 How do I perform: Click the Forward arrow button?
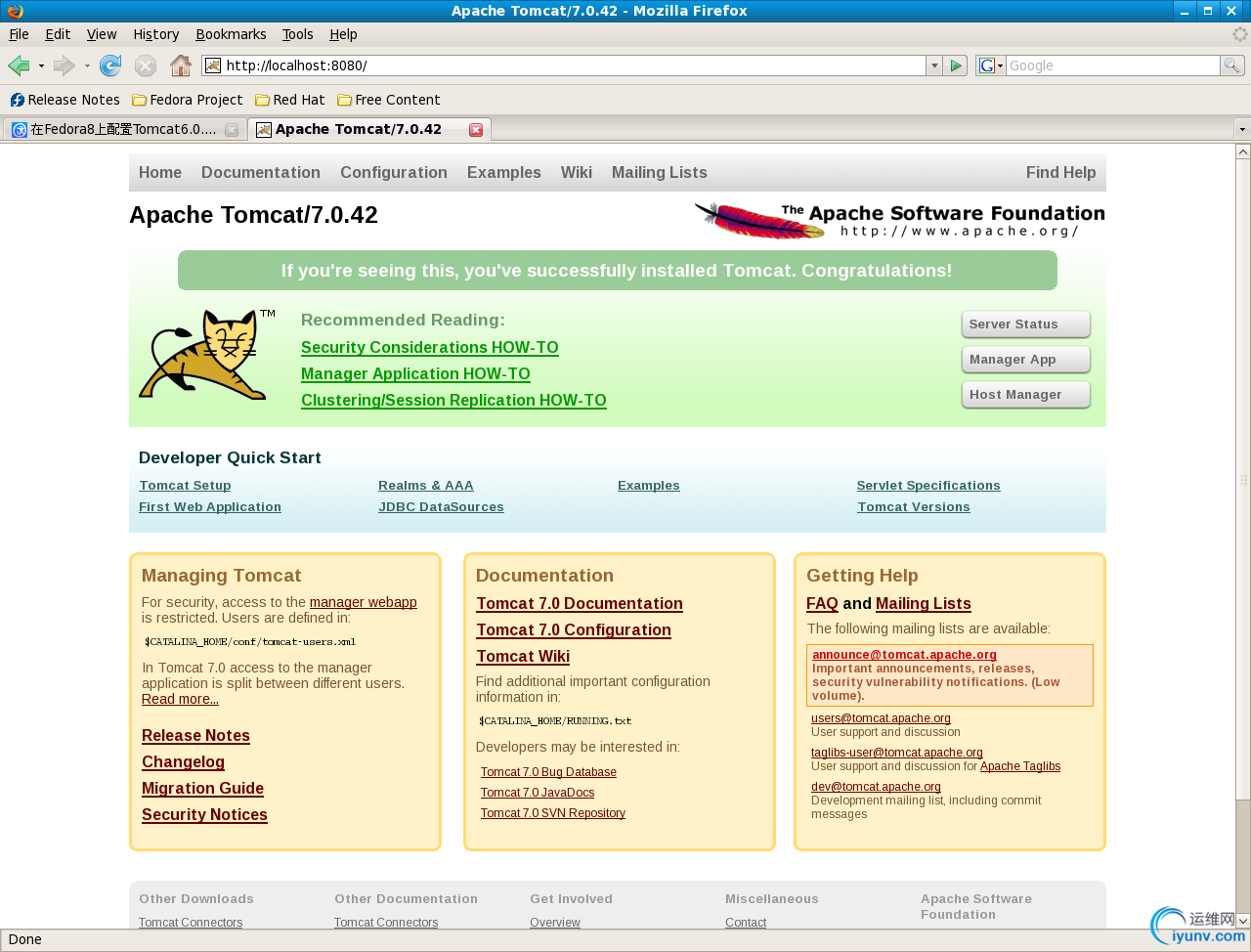65,65
